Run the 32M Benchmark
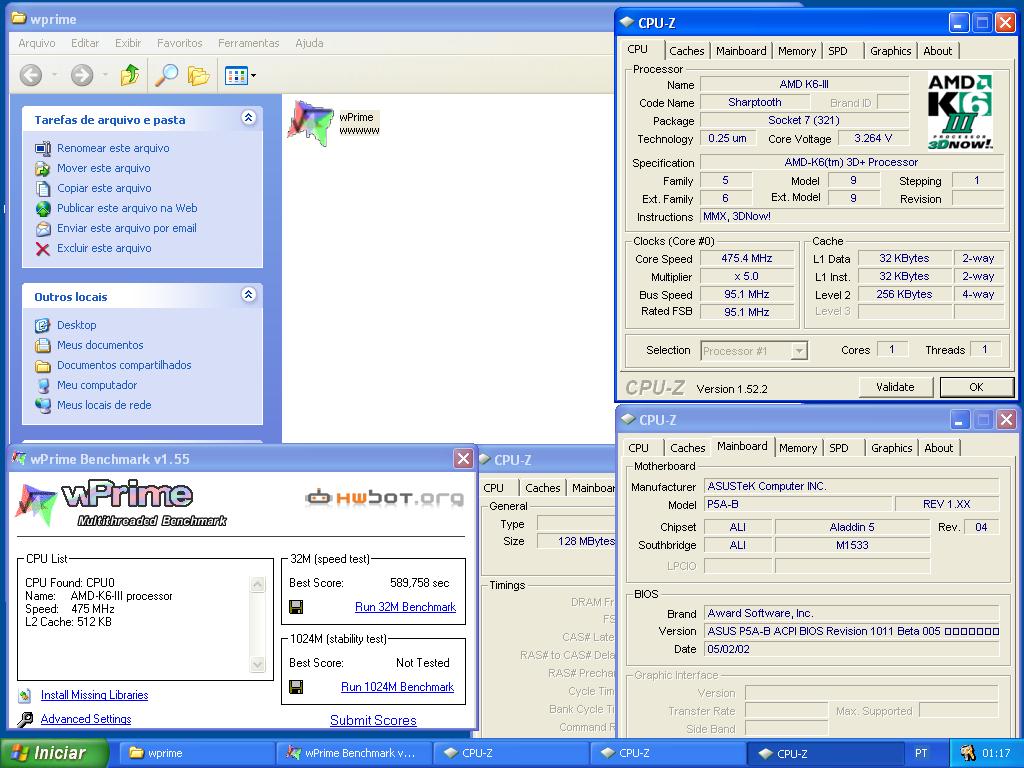This screenshot has width=1024, height=768. (406, 607)
